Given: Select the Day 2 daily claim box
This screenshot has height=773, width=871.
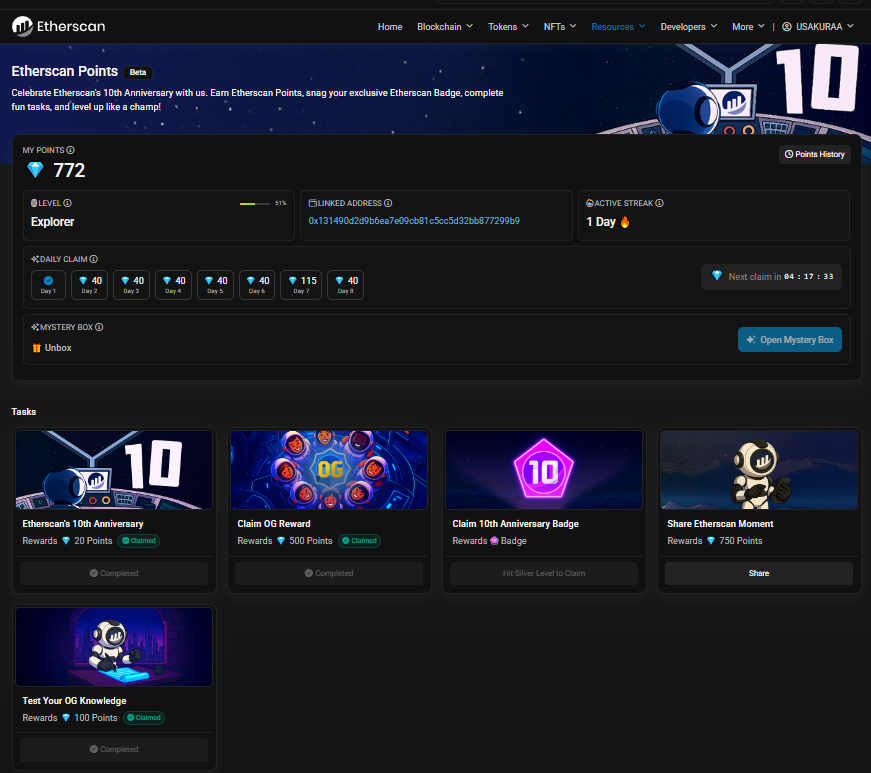Looking at the screenshot, I should (90, 285).
